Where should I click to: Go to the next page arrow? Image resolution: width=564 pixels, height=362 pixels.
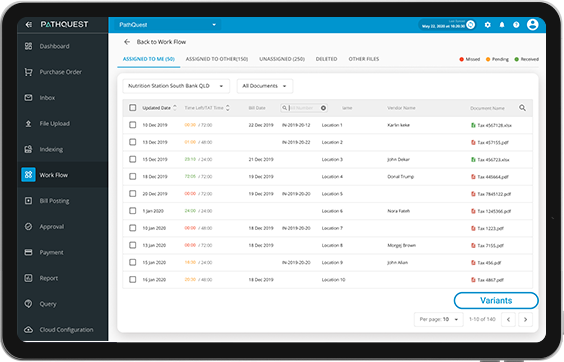click(526, 319)
